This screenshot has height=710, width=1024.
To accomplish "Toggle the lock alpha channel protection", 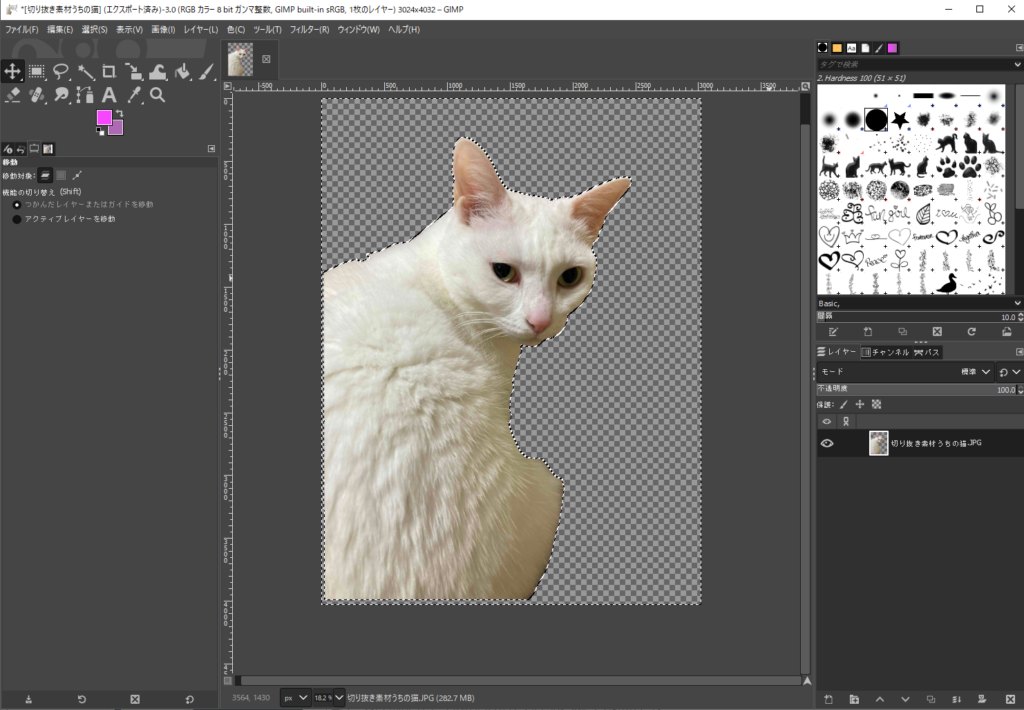I will coord(877,404).
